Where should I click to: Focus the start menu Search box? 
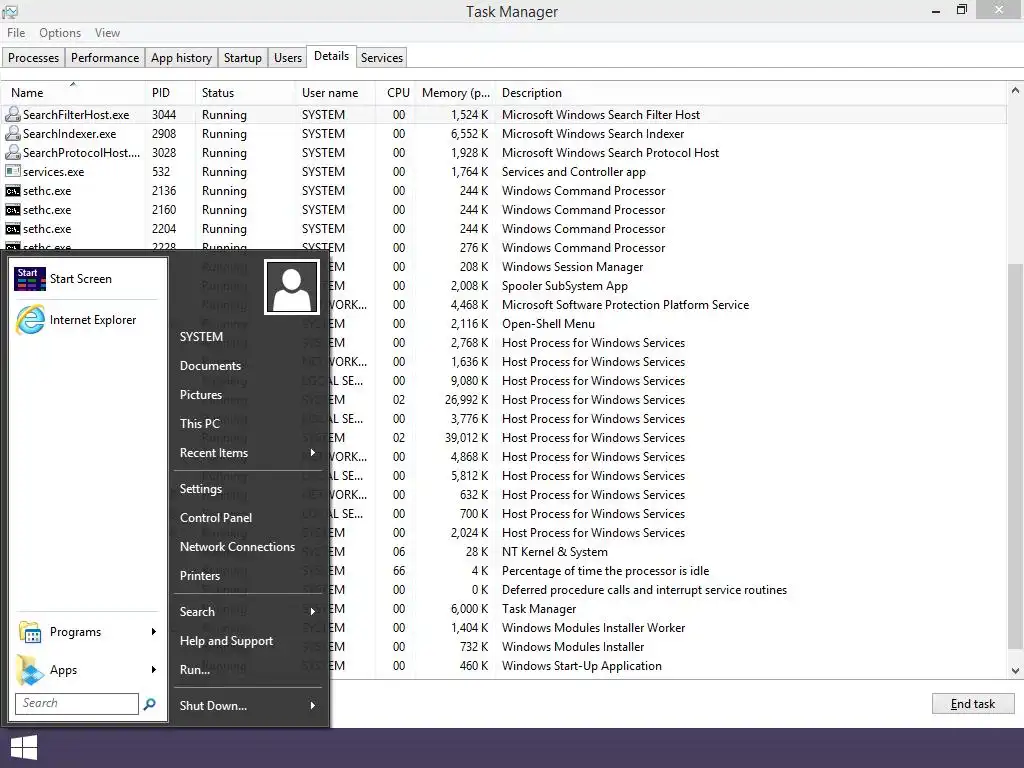pos(76,703)
